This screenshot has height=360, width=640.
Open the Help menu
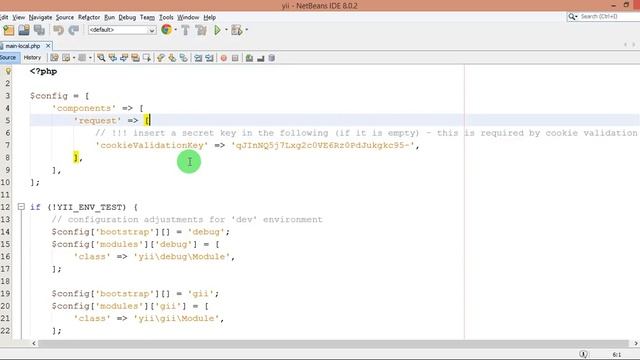point(210,17)
